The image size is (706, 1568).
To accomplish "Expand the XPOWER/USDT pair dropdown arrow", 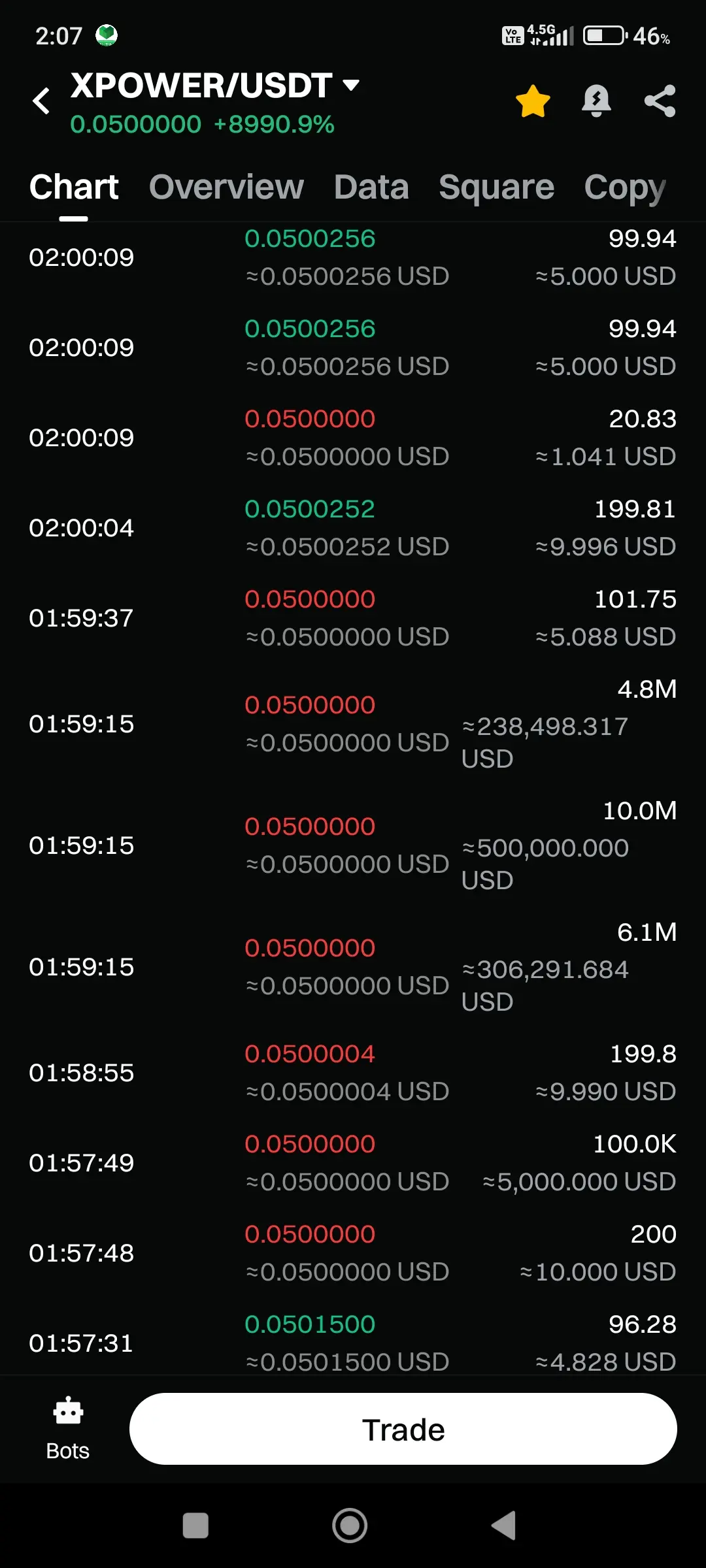I will pyautogui.click(x=351, y=85).
